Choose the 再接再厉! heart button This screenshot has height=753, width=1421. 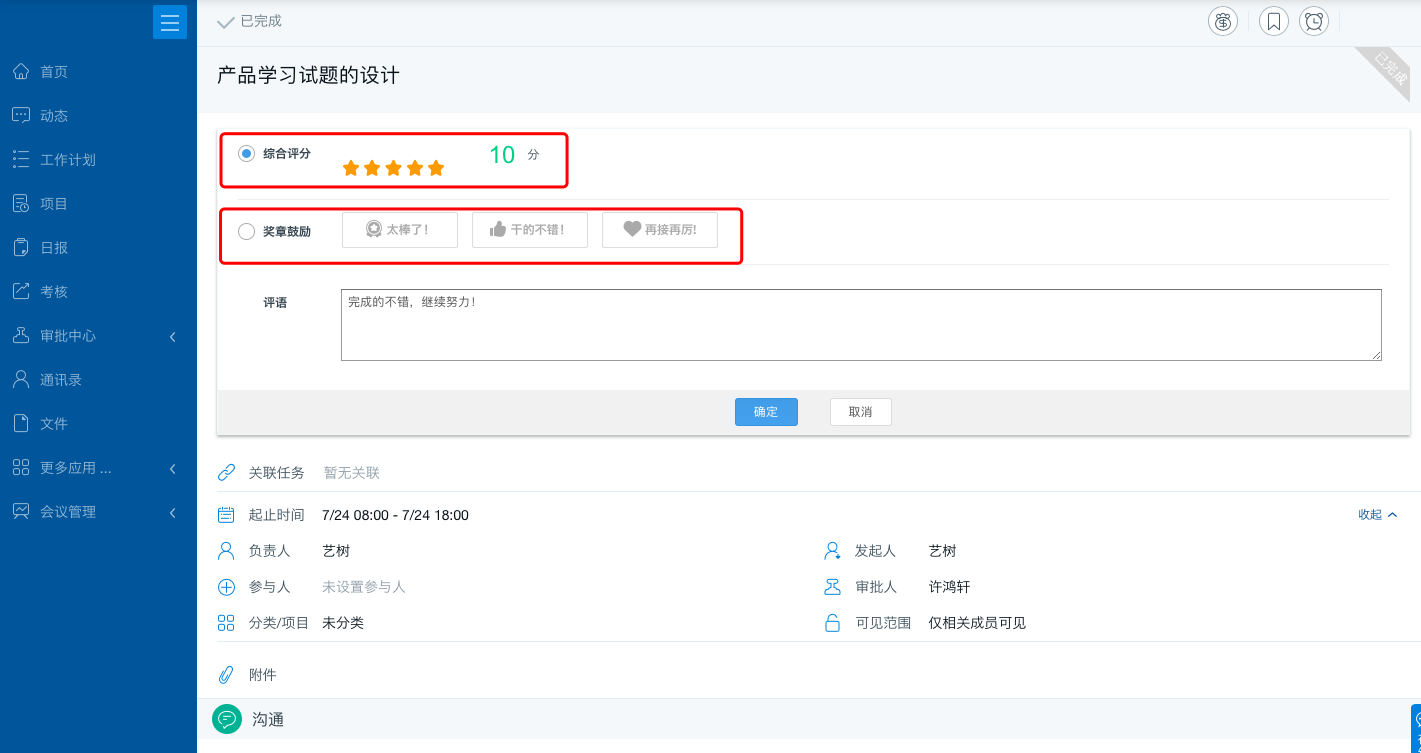tap(660, 229)
